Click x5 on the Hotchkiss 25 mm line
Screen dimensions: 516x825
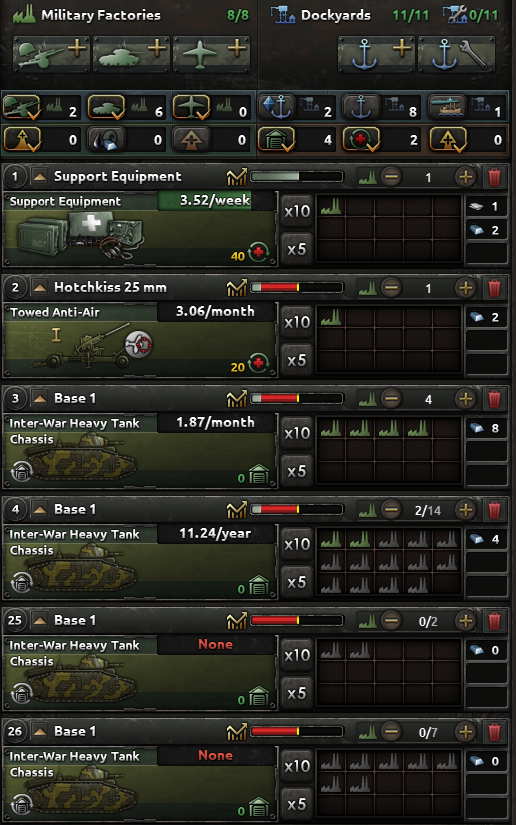pyautogui.click(x=297, y=360)
